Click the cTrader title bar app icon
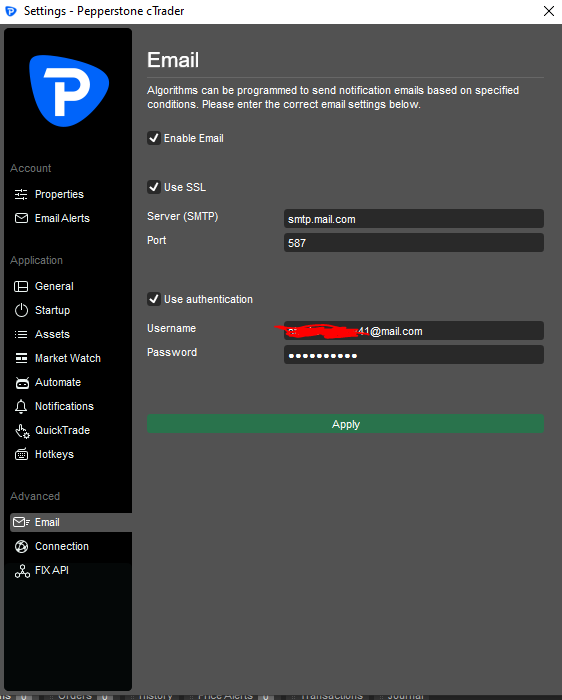 click(x=11, y=11)
